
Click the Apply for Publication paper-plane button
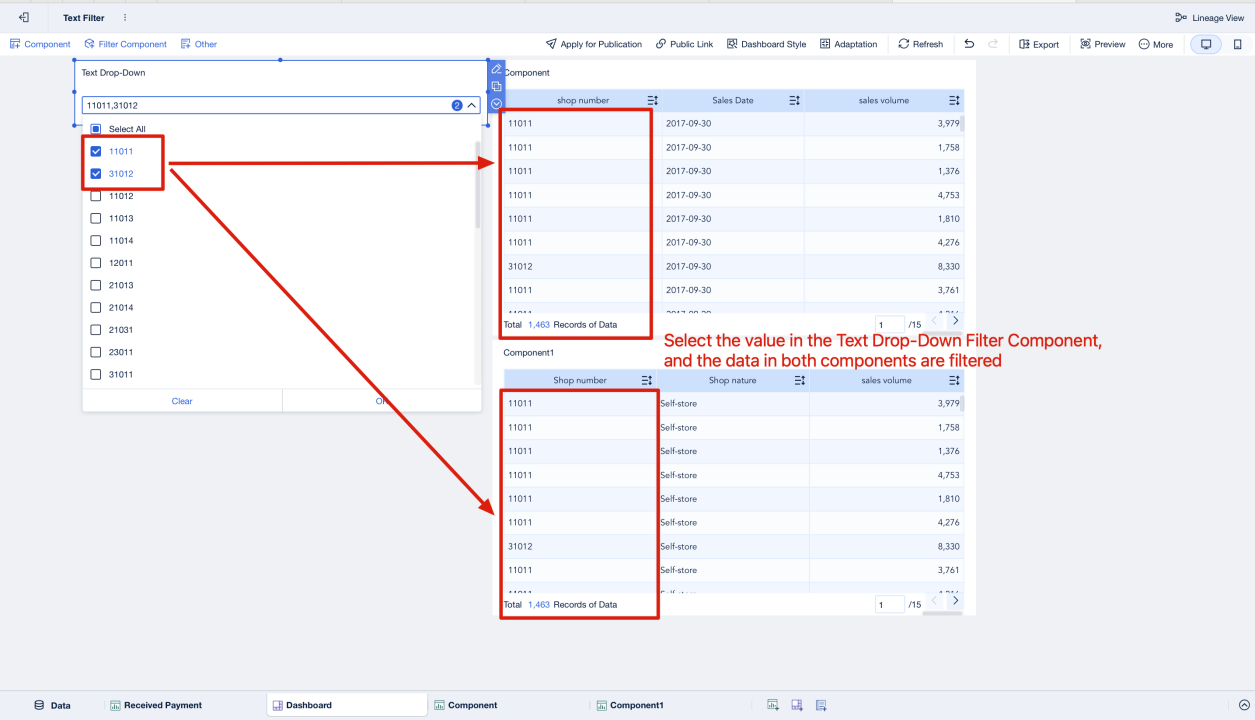(x=594, y=44)
